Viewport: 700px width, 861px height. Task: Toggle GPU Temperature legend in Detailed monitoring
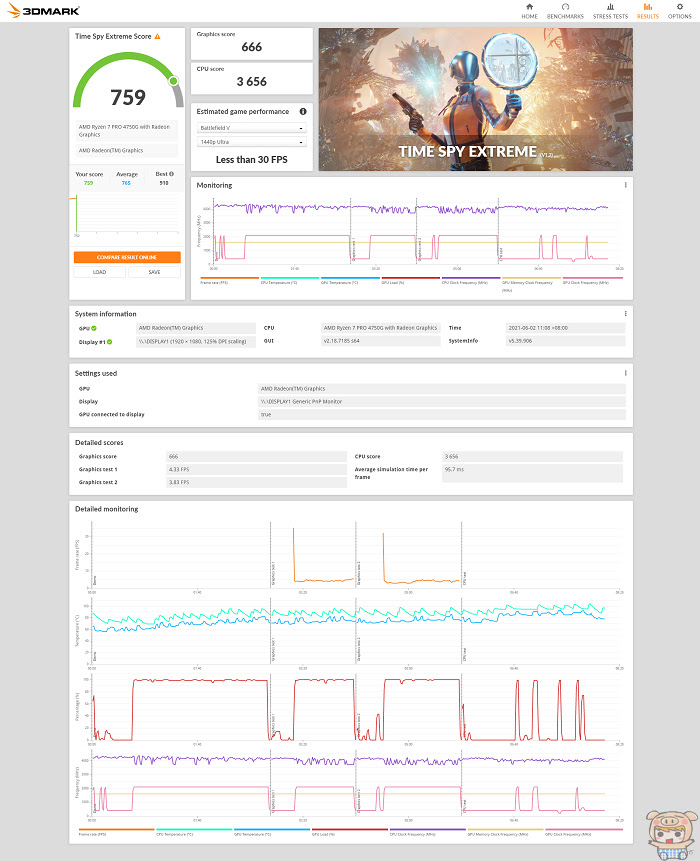click(x=272, y=832)
